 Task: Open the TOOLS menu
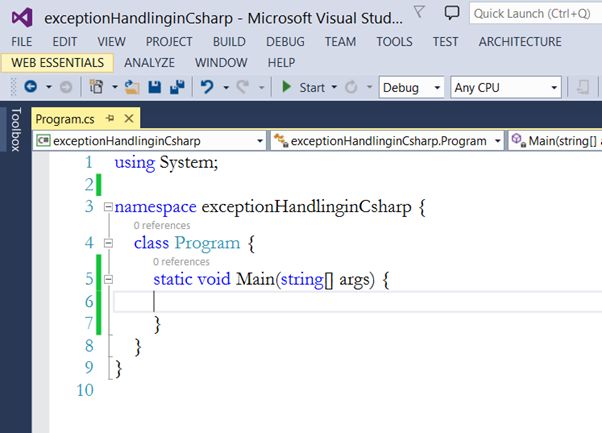tap(394, 41)
